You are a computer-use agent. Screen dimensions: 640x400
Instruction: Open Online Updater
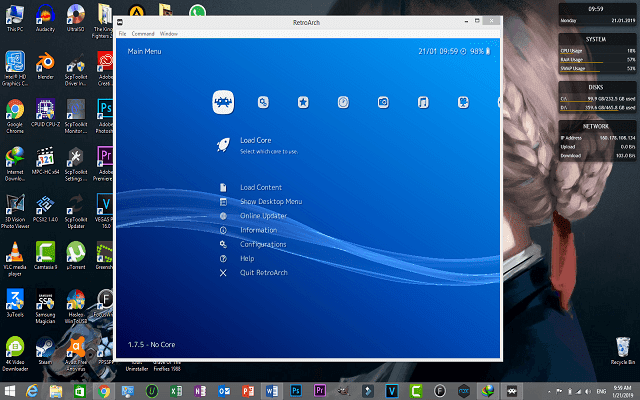click(263, 216)
